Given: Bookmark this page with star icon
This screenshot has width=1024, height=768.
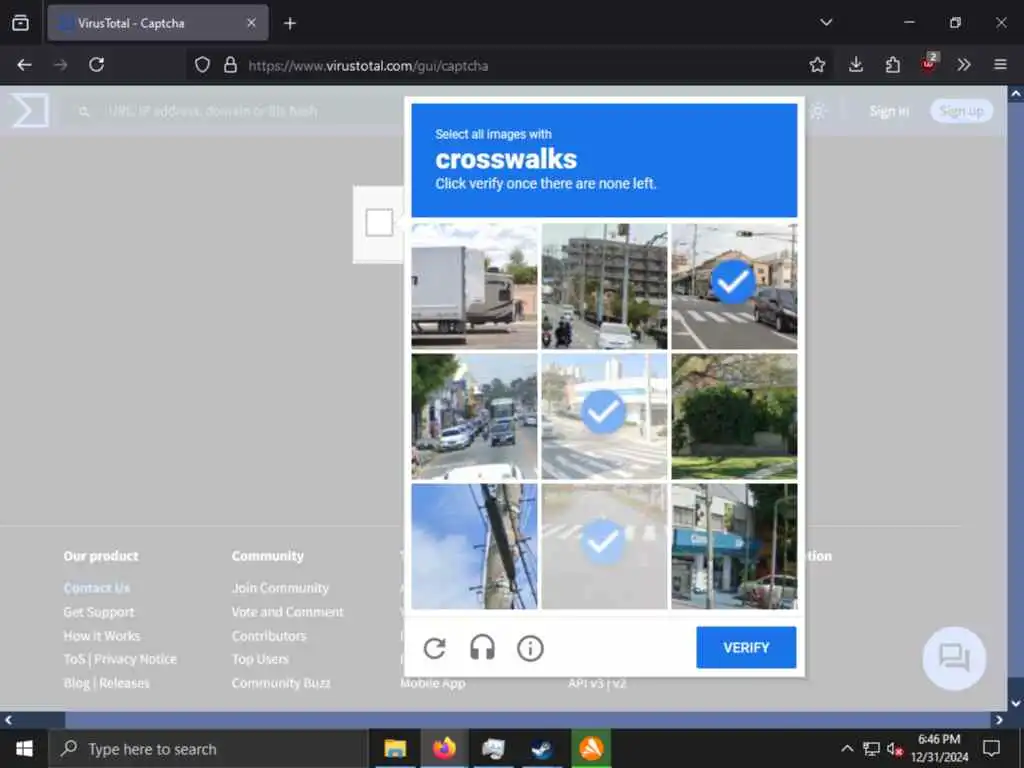Looking at the screenshot, I should point(817,65).
